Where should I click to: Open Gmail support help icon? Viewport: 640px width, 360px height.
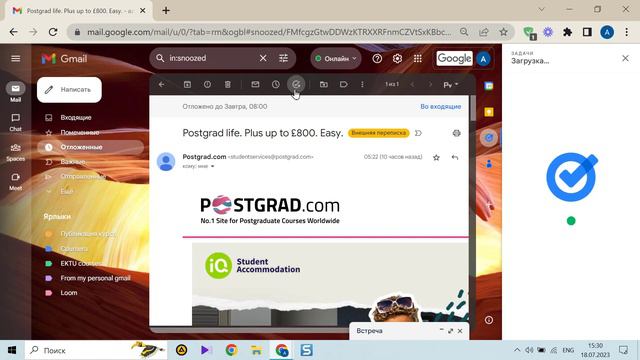(377, 59)
